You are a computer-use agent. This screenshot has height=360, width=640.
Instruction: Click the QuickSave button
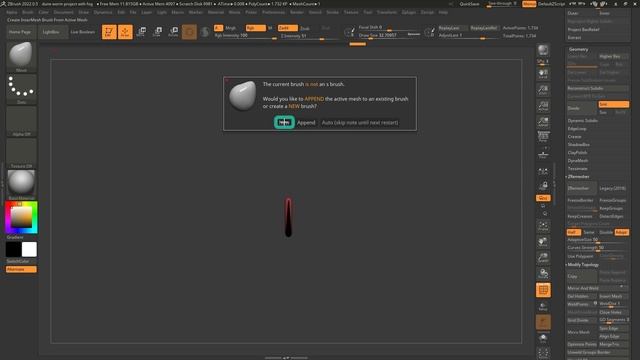point(469,4)
